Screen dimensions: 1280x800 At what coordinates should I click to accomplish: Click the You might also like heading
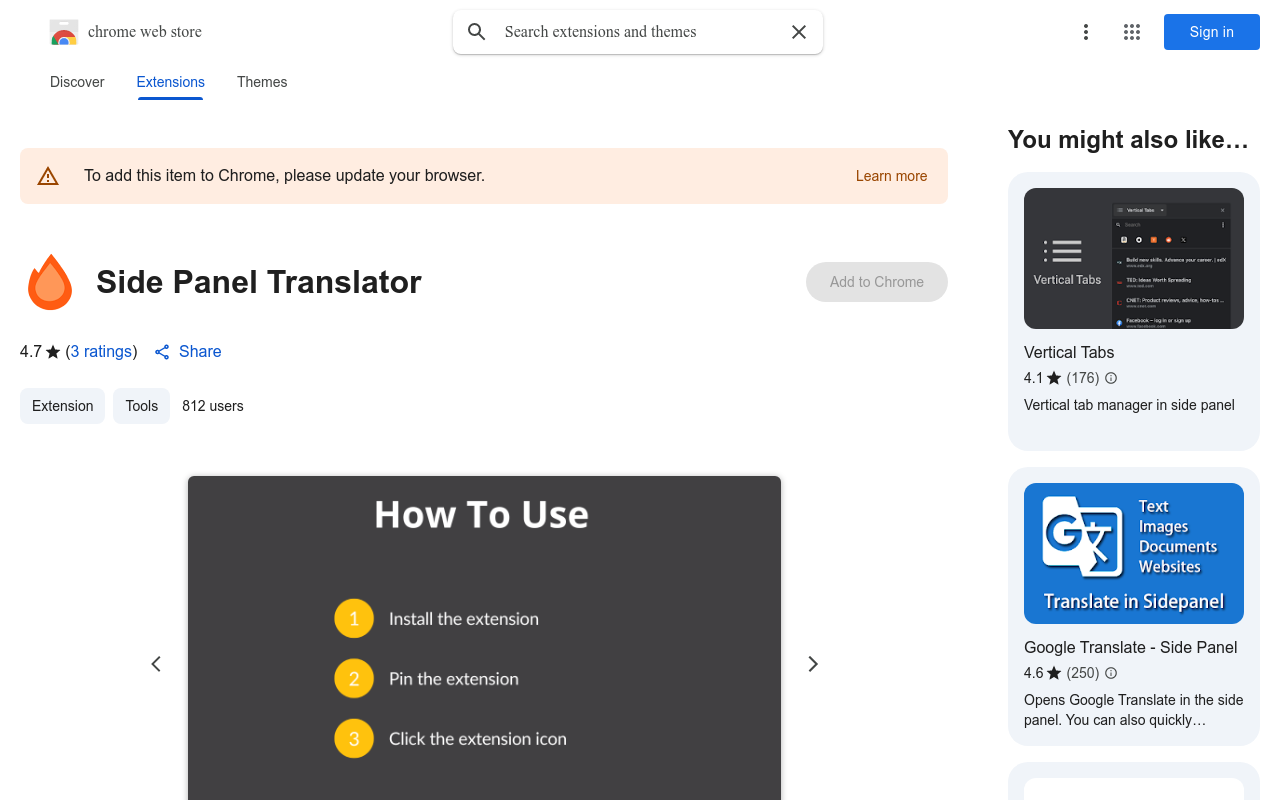click(1129, 140)
